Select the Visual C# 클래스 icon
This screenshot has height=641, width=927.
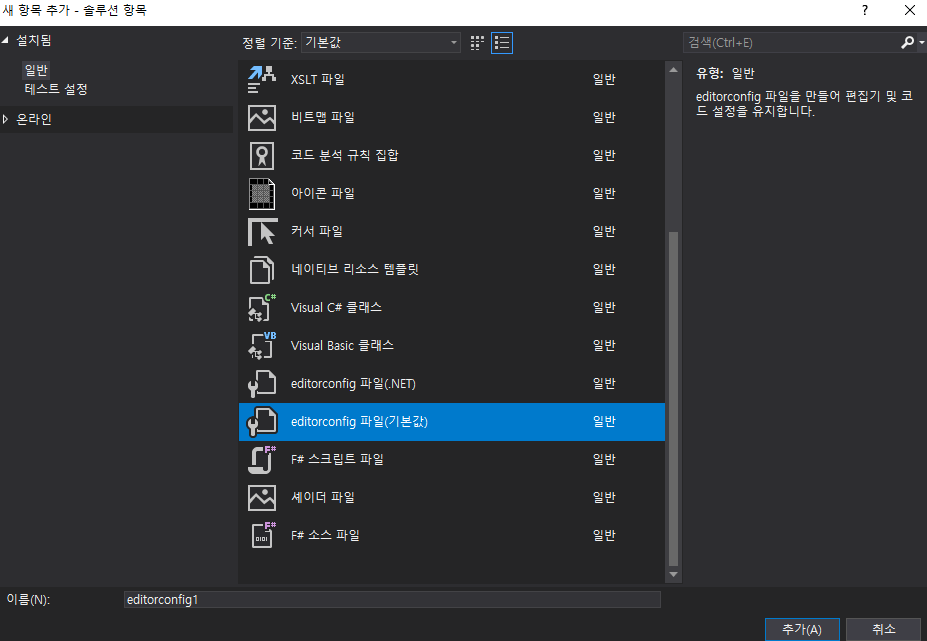pyautogui.click(x=262, y=307)
